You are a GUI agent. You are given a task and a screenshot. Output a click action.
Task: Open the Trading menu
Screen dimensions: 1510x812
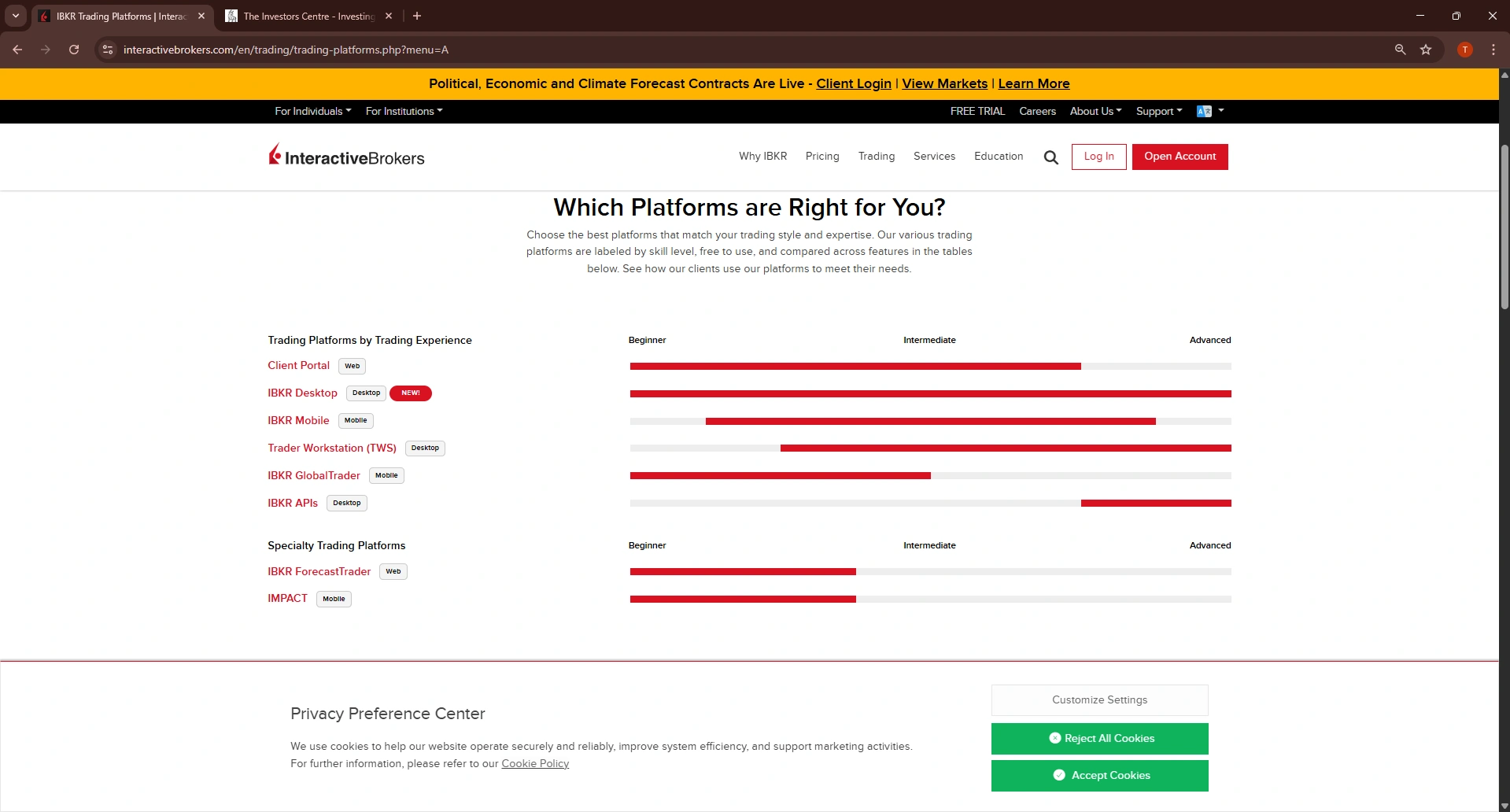coord(877,157)
